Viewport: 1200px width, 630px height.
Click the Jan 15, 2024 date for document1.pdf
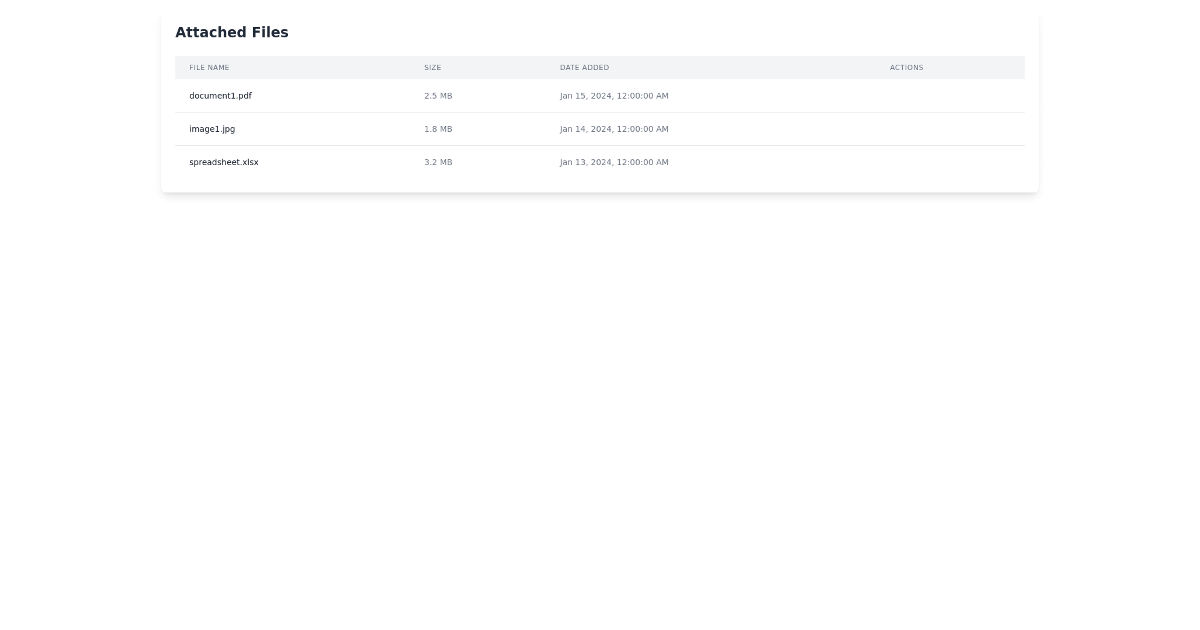(x=614, y=96)
